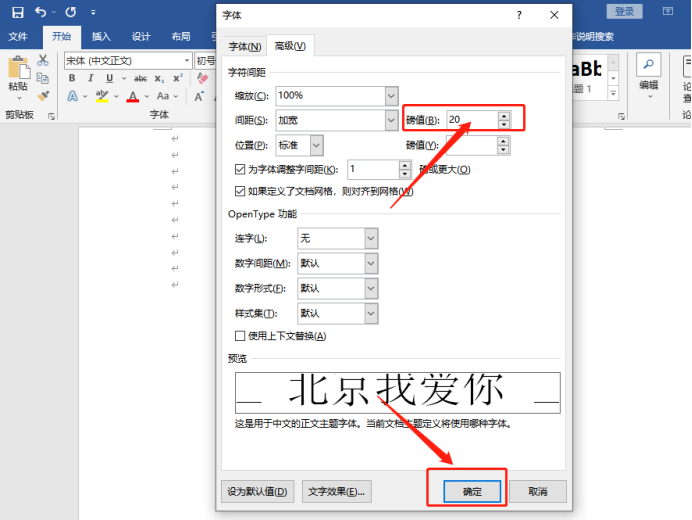
Task: Copy selection with the copy icon
Action: [x=43, y=78]
